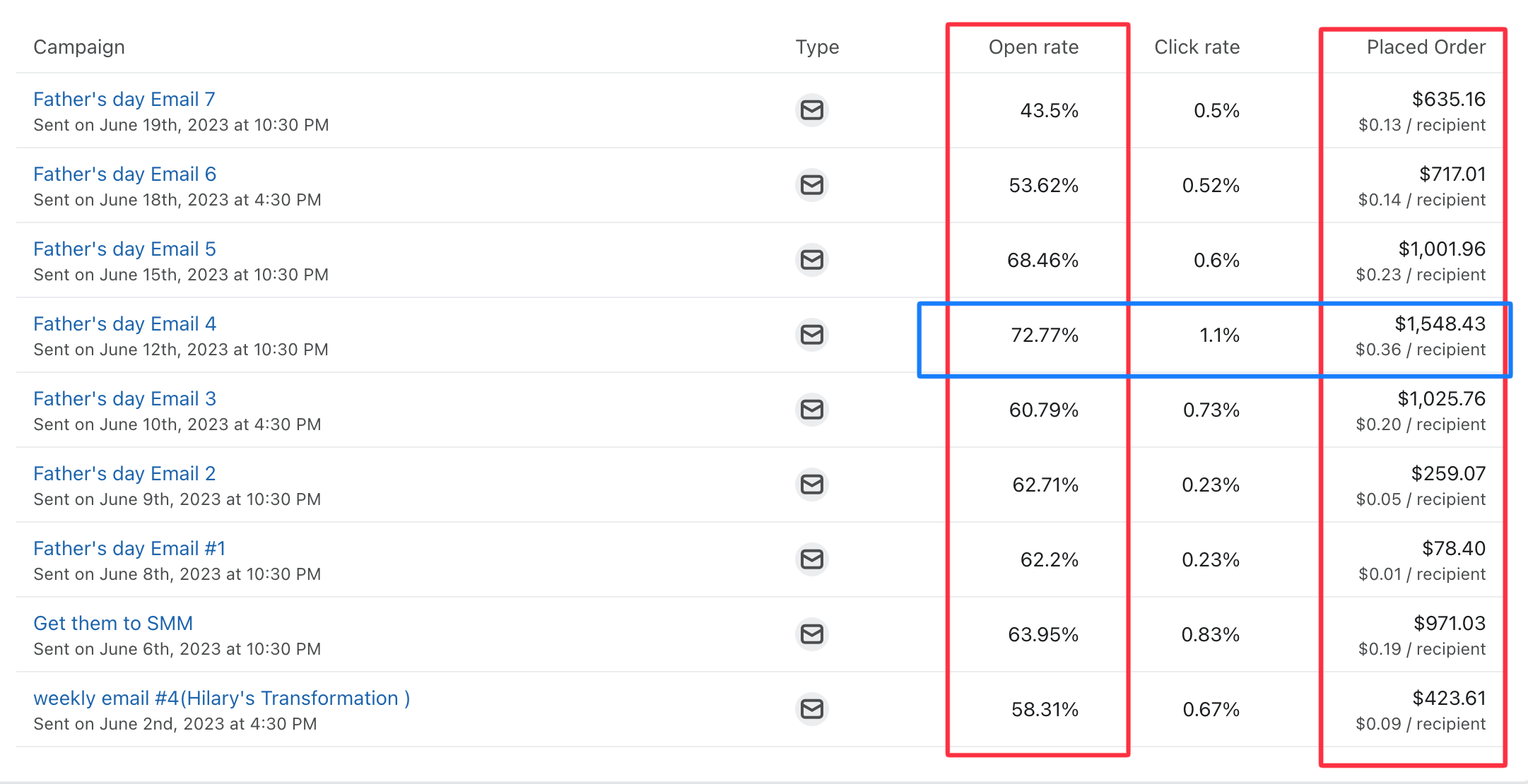Open the Father's day Email #1 campaign

point(129,549)
